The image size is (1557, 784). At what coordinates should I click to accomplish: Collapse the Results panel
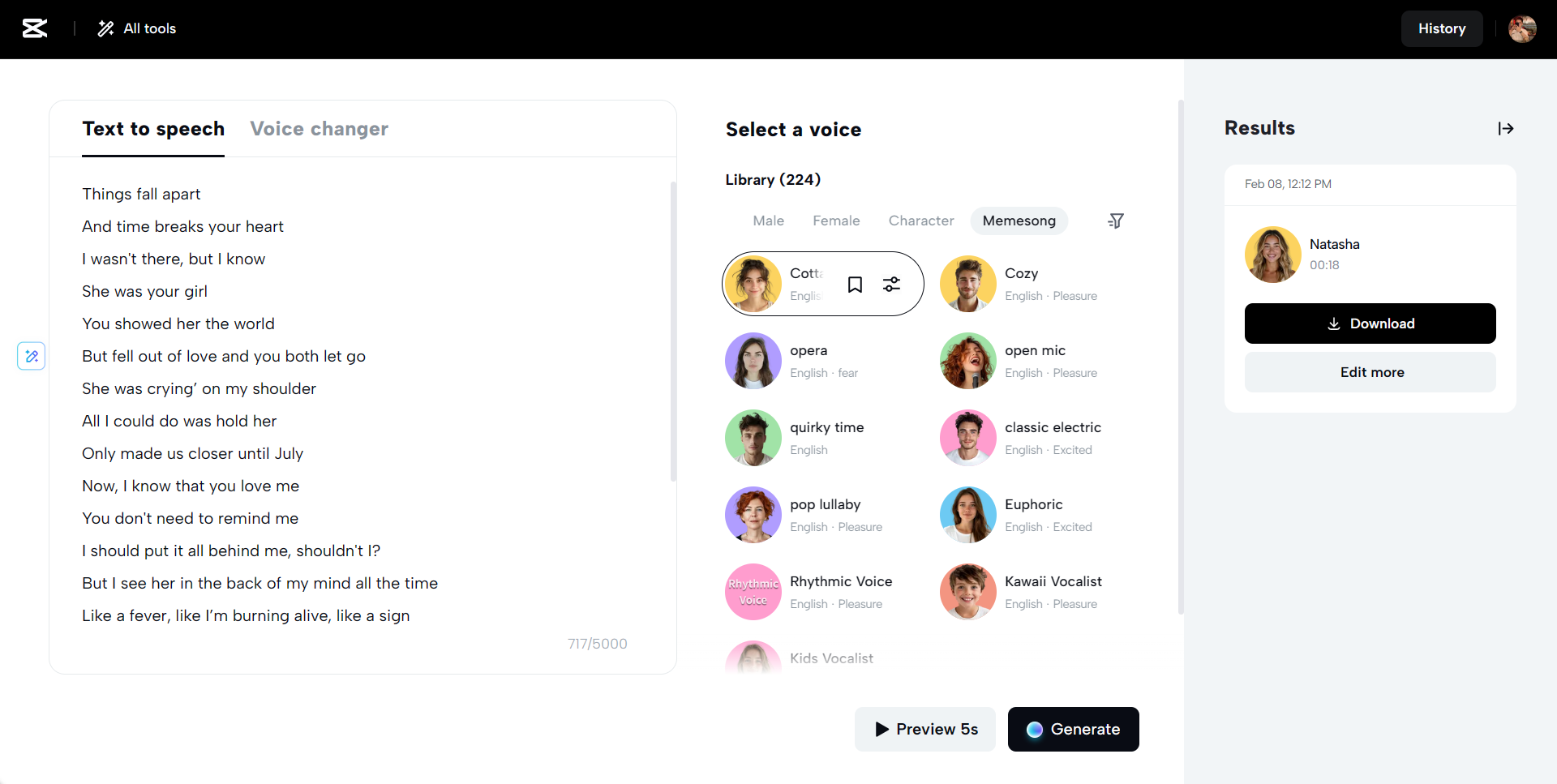[1506, 128]
